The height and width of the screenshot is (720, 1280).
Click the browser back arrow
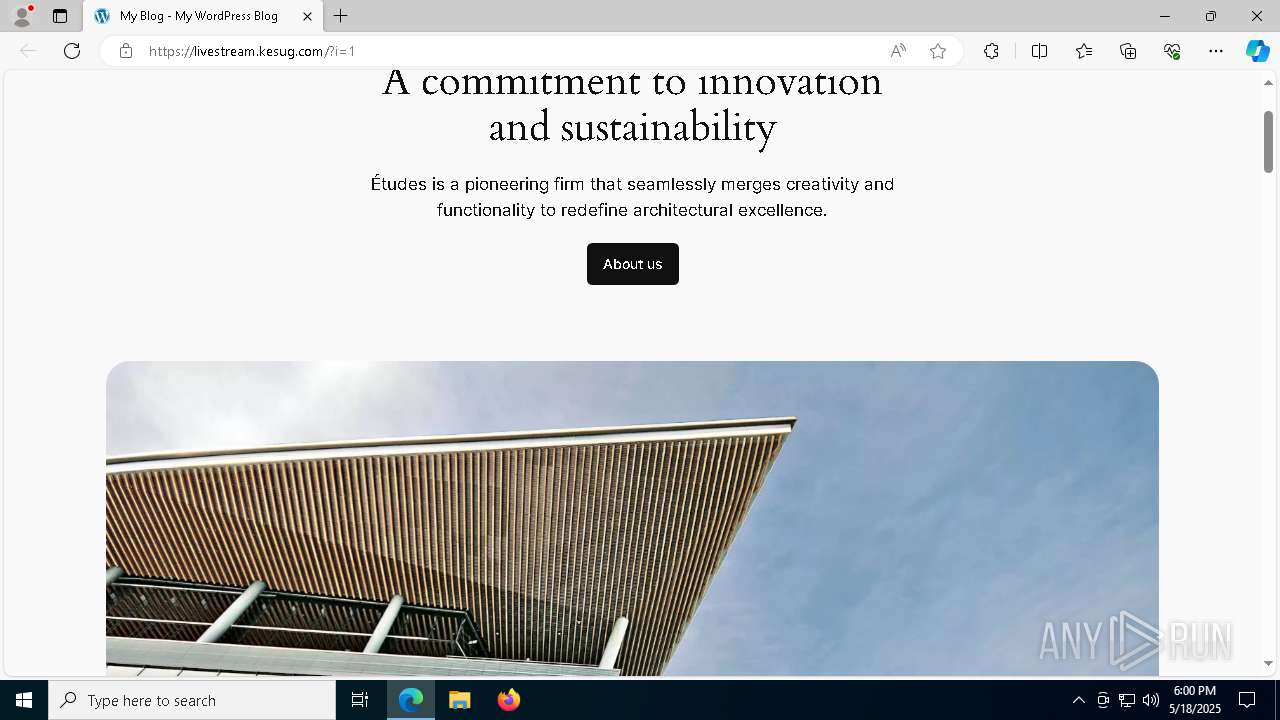pyautogui.click(x=28, y=51)
